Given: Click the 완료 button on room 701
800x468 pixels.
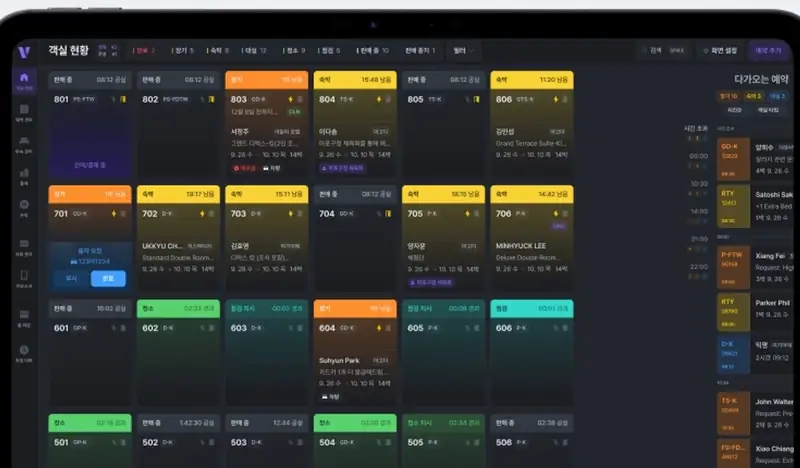Looking at the screenshot, I should [108, 279].
